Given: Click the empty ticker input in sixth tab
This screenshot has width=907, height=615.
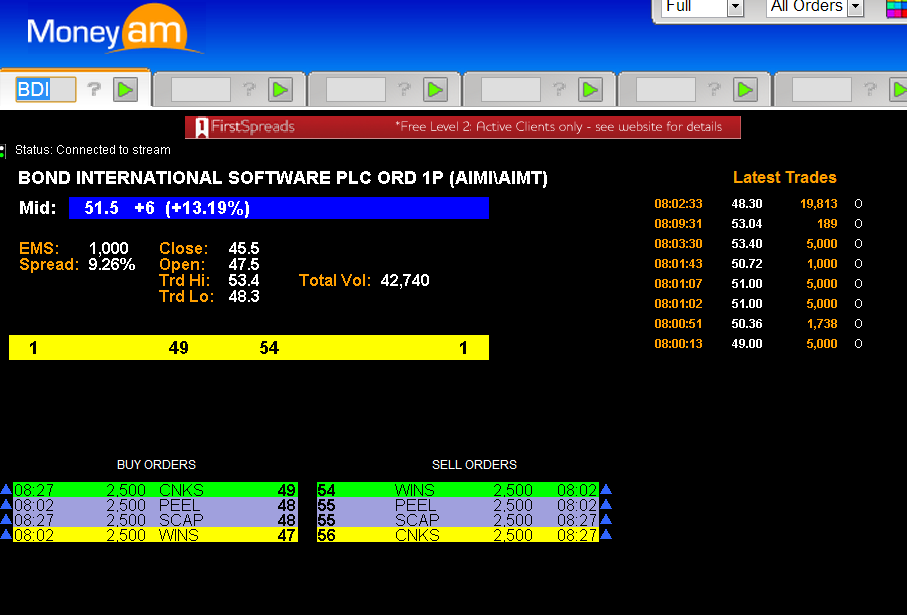Looking at the screenshot, I should click(821, 90).
